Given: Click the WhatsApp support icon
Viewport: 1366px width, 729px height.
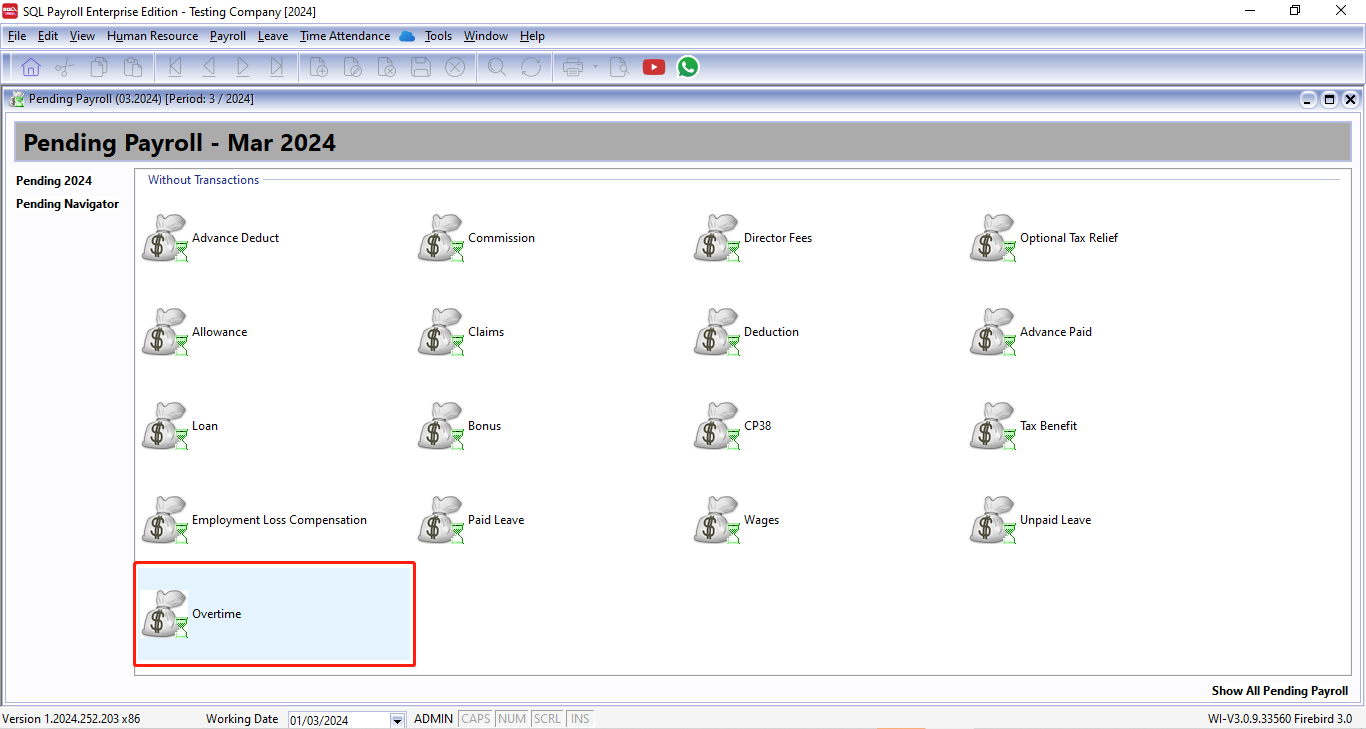Looking at the screenshot, I should pyautogui.click(x=688, y=67).
